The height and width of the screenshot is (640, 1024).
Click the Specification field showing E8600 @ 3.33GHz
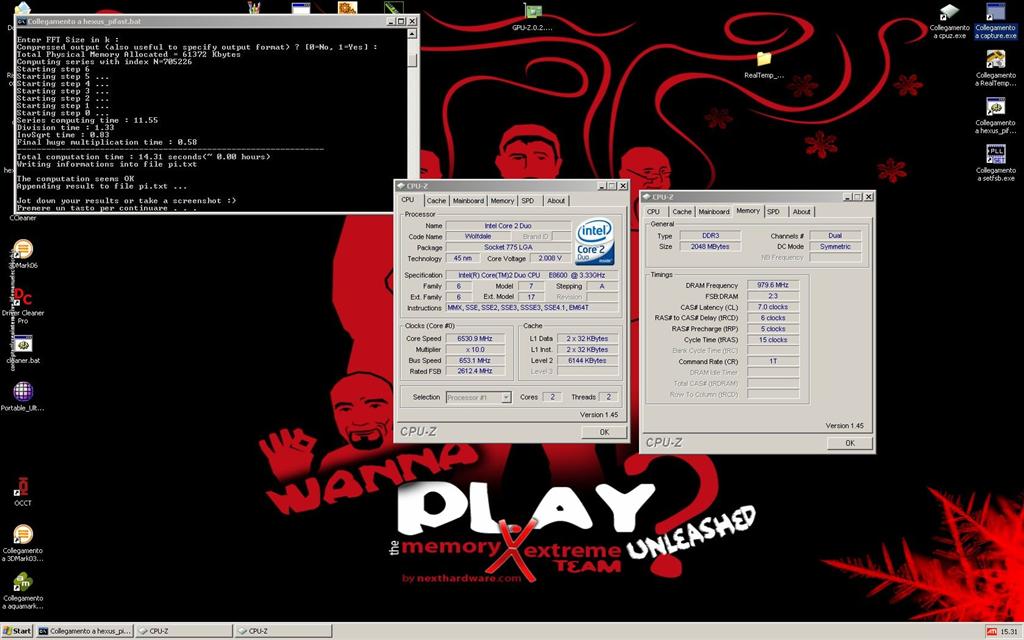(x=532, y=275)
